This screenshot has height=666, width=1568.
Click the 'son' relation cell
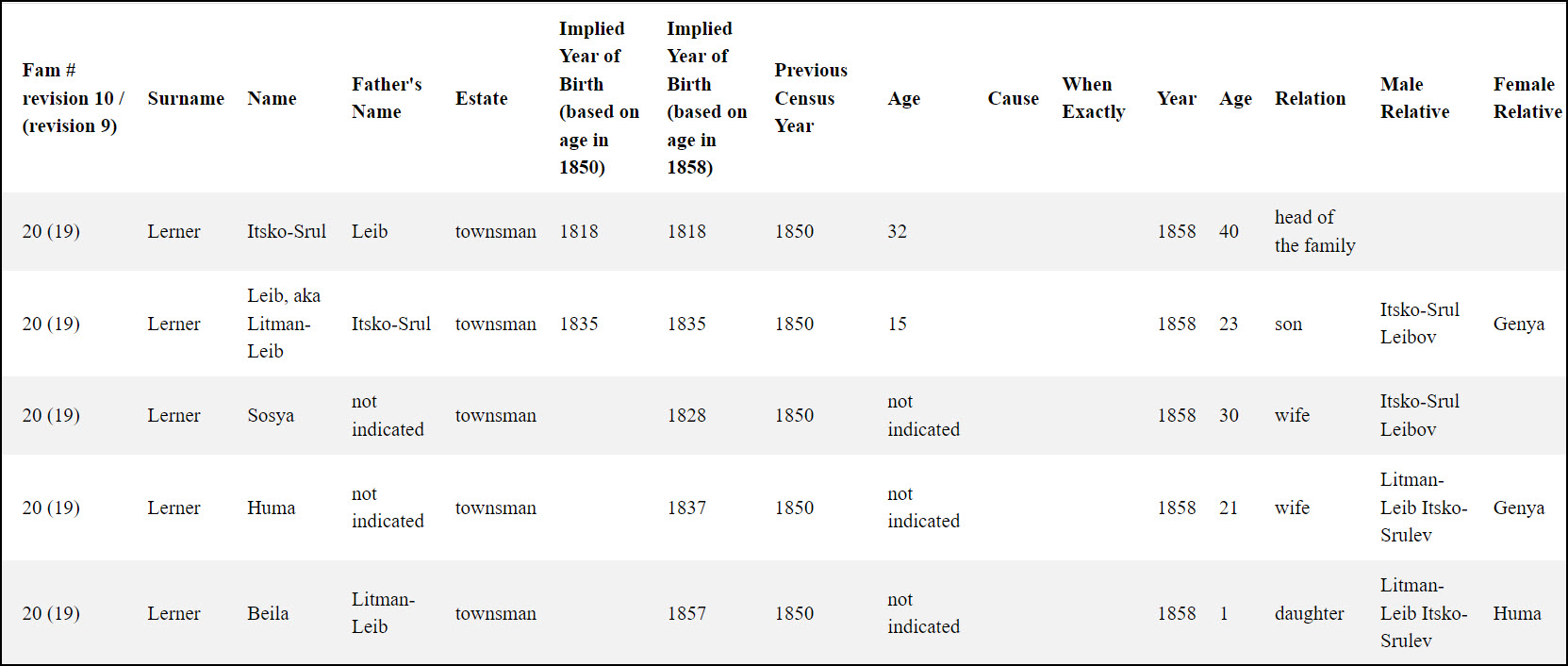click(1288, 324)
